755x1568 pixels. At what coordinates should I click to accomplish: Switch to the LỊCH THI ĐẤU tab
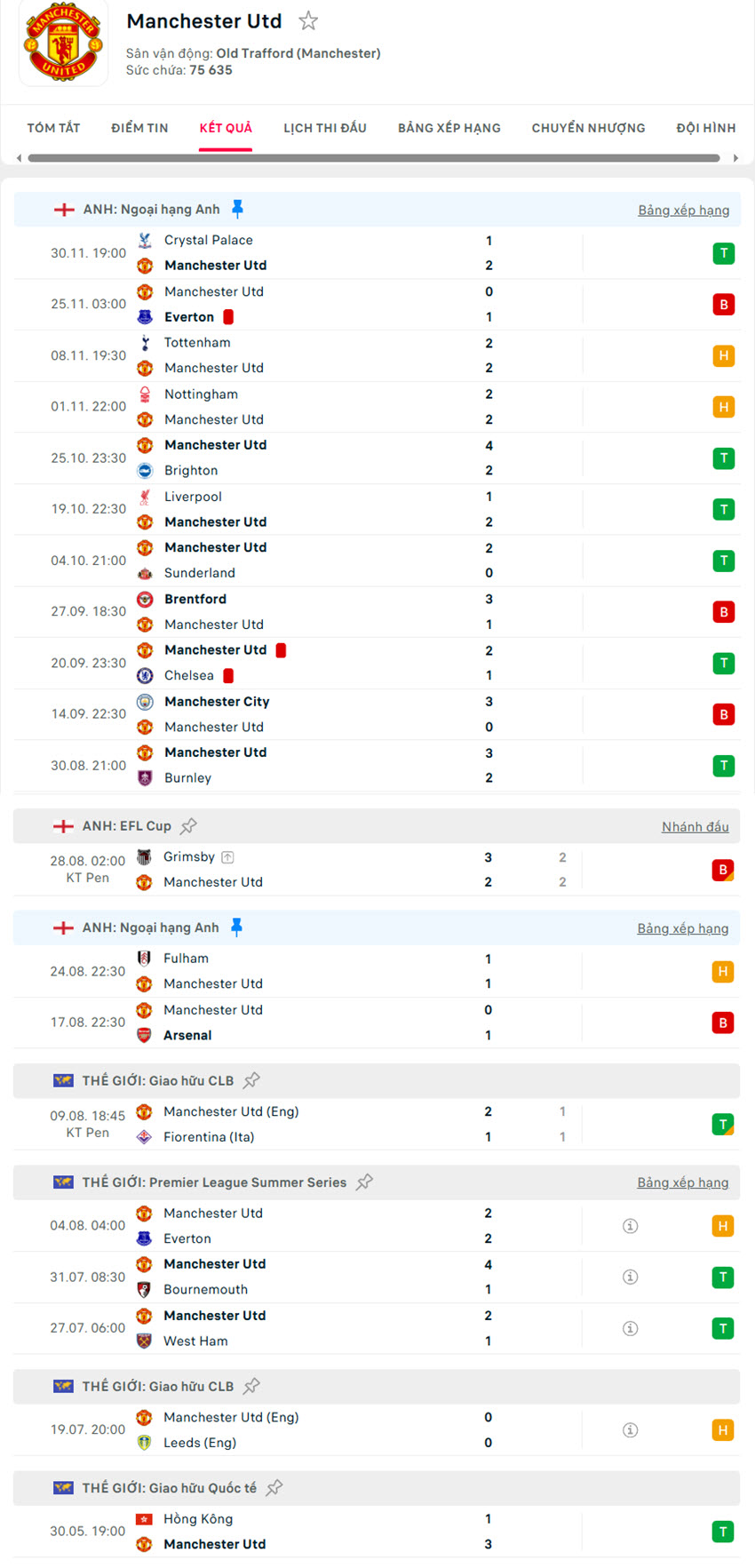click(x=325, y=127)
